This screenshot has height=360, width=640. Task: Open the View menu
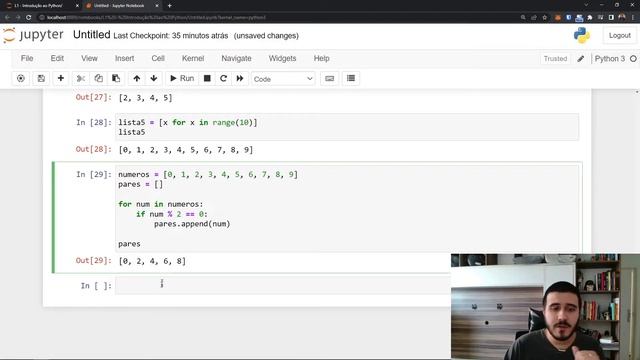(89, 58)
